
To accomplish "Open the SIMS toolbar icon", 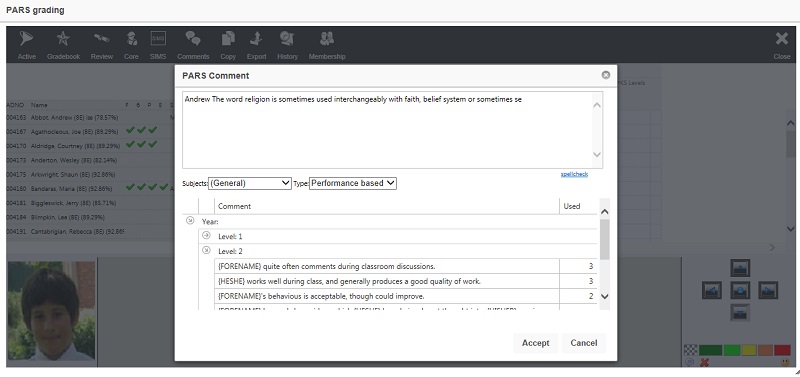I will tap(158, 44).
